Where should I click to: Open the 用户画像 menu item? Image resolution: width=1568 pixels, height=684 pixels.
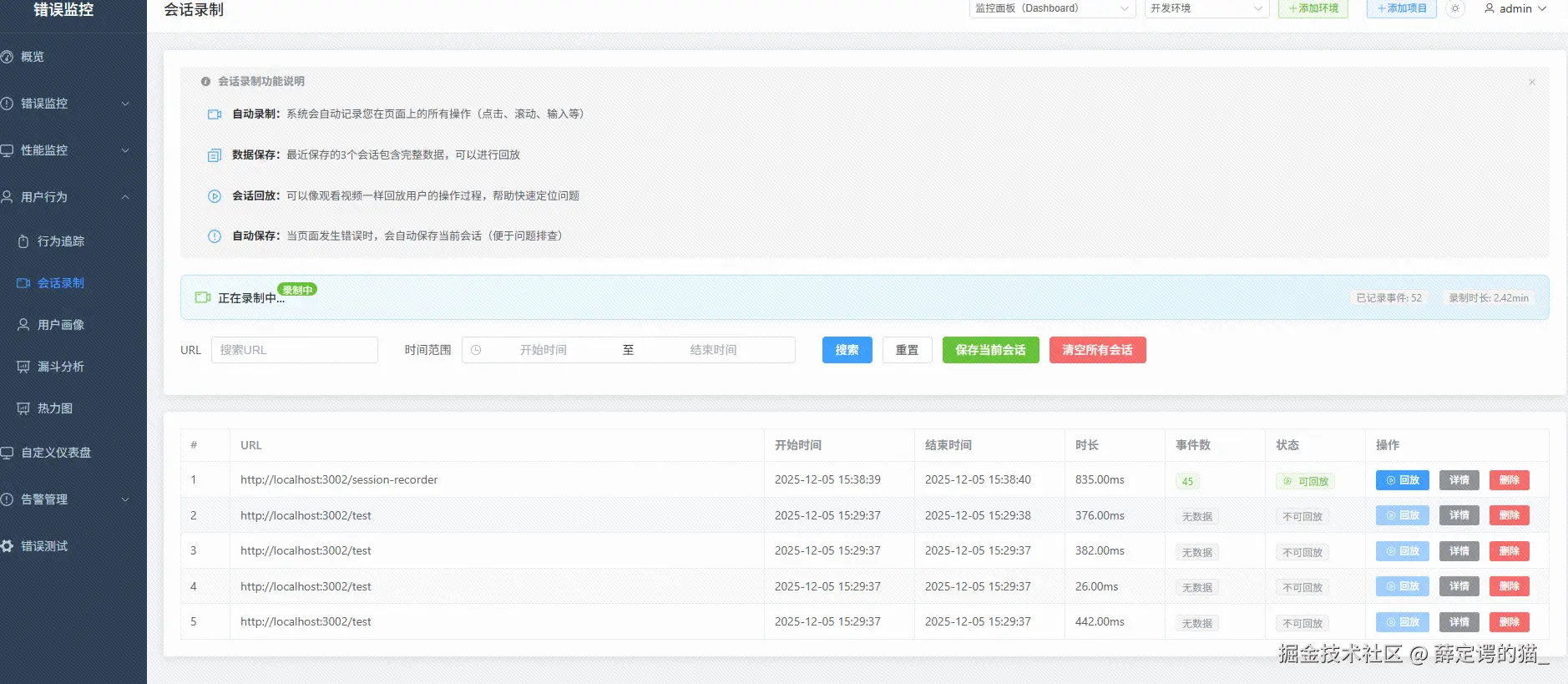point(73,325)
